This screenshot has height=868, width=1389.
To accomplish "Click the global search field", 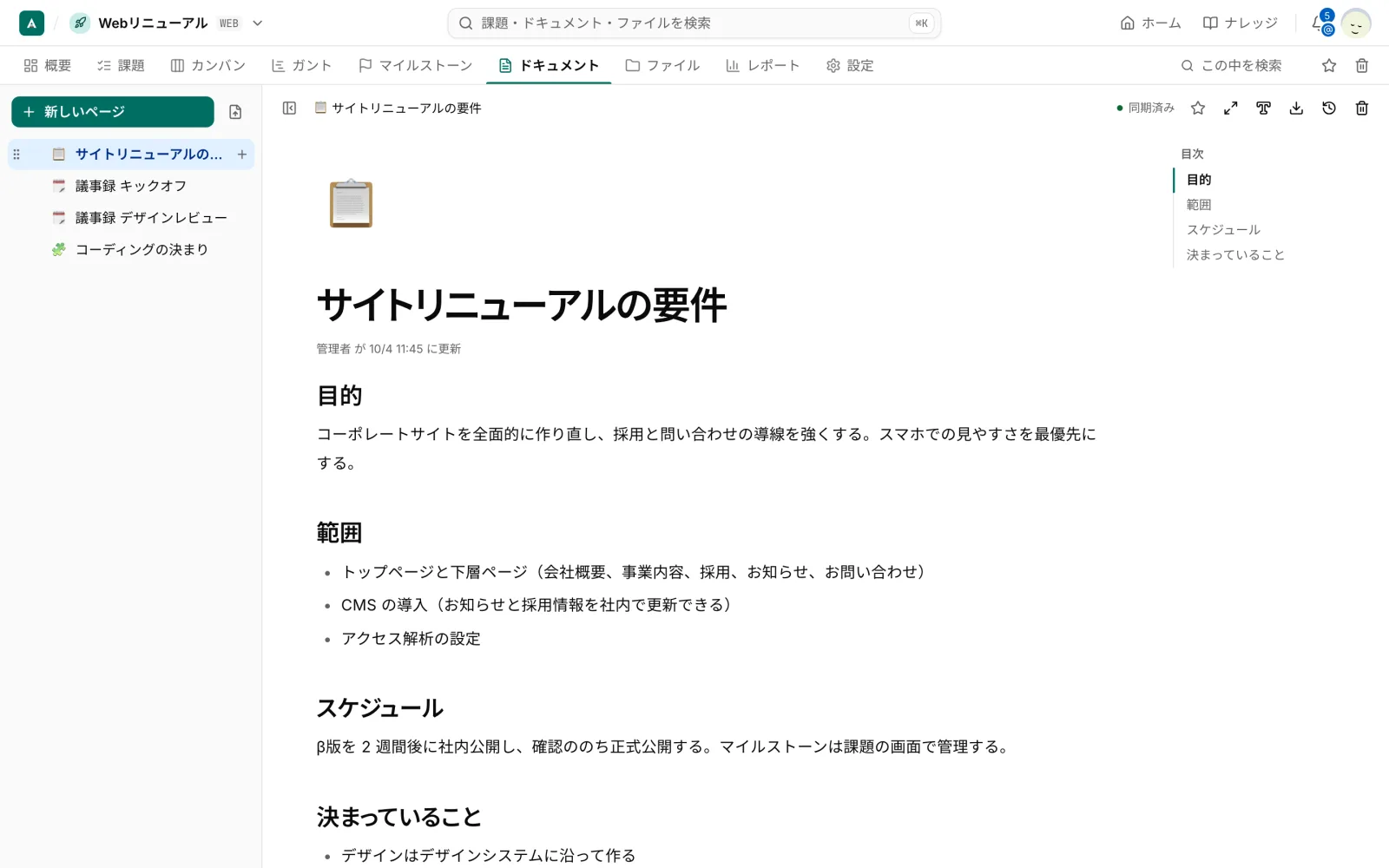I will click(x=694, y=23).
